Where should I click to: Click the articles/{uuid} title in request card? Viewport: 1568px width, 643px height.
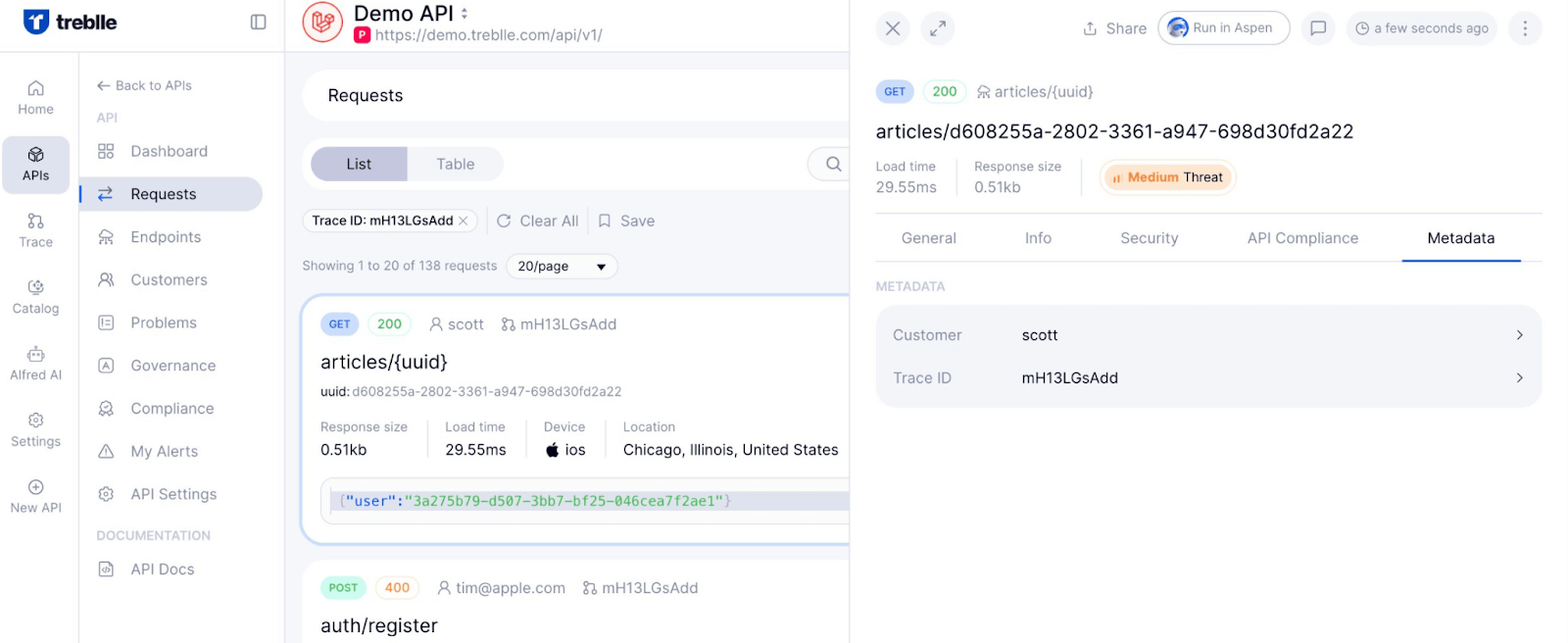(x=384, y=362)
